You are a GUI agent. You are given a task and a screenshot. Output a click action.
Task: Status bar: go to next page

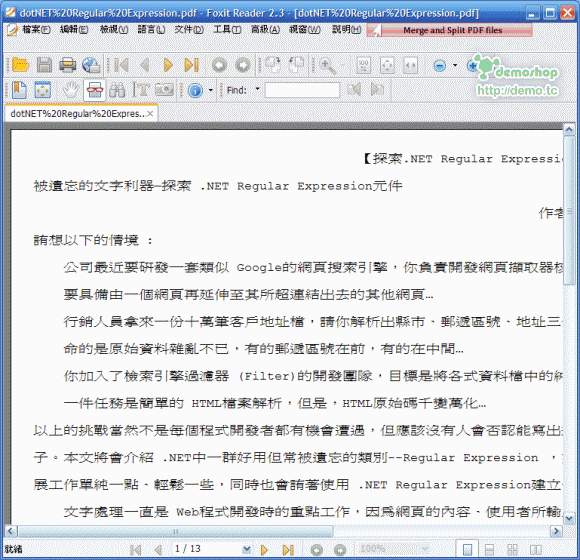tap(264, 550)
